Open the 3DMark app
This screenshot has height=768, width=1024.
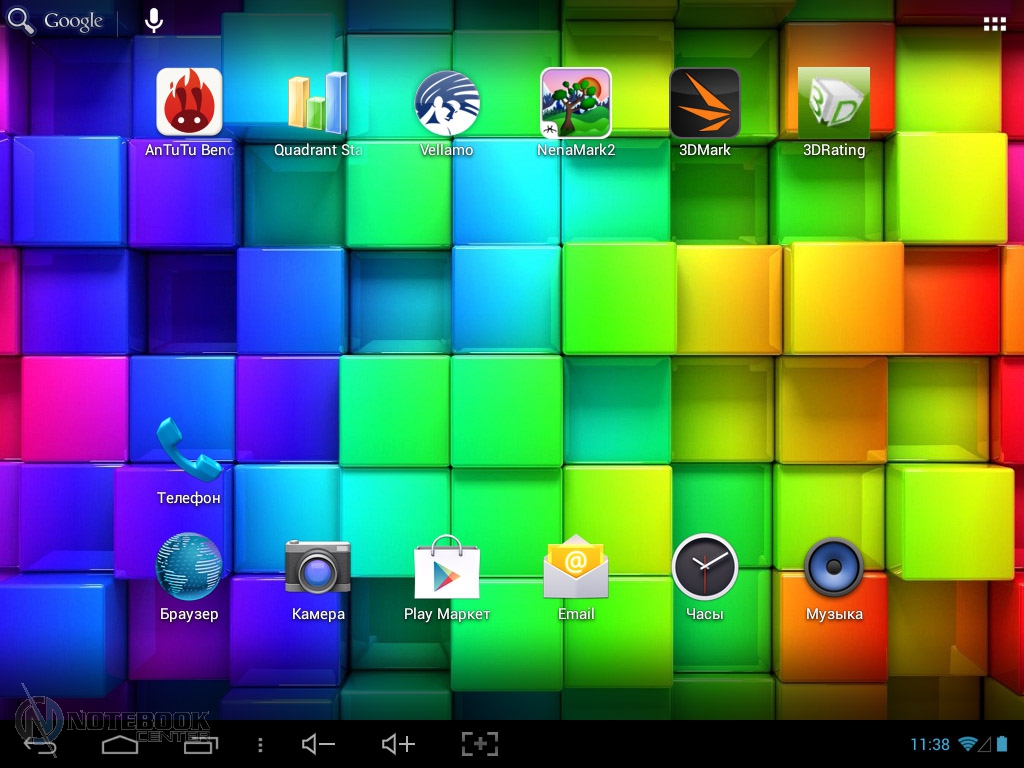[705, 103]
